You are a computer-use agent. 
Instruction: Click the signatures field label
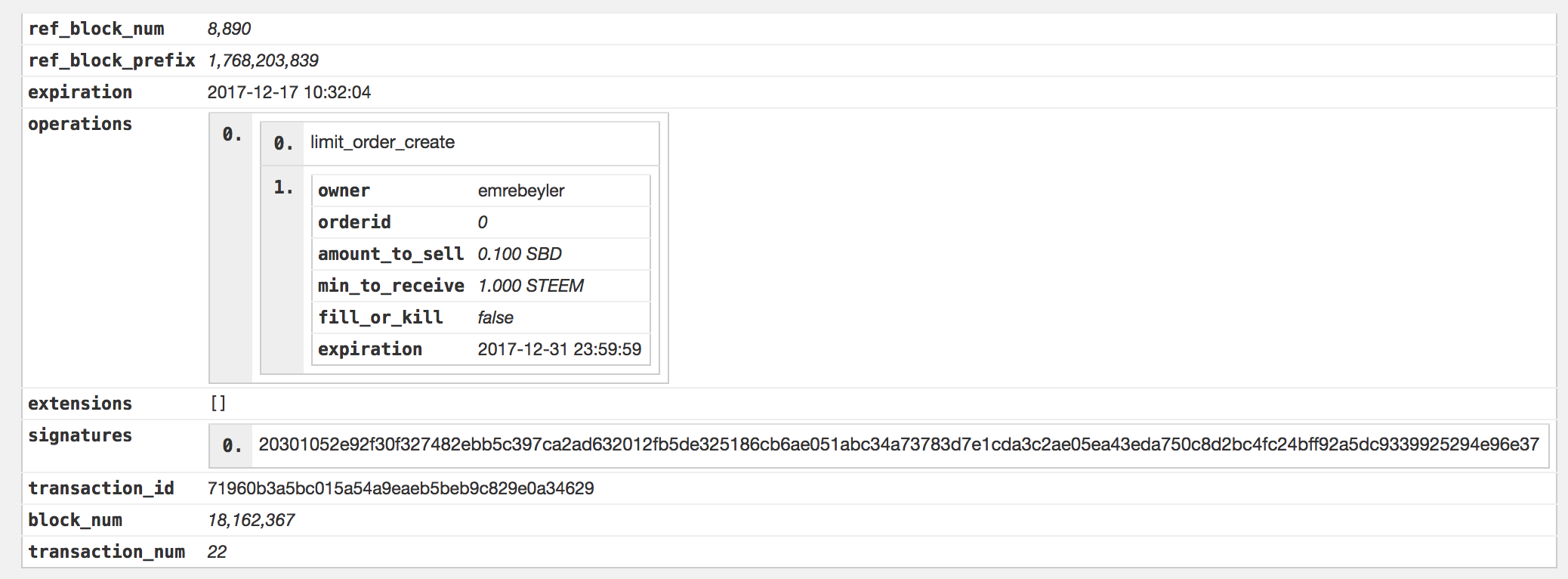[80, 435]
